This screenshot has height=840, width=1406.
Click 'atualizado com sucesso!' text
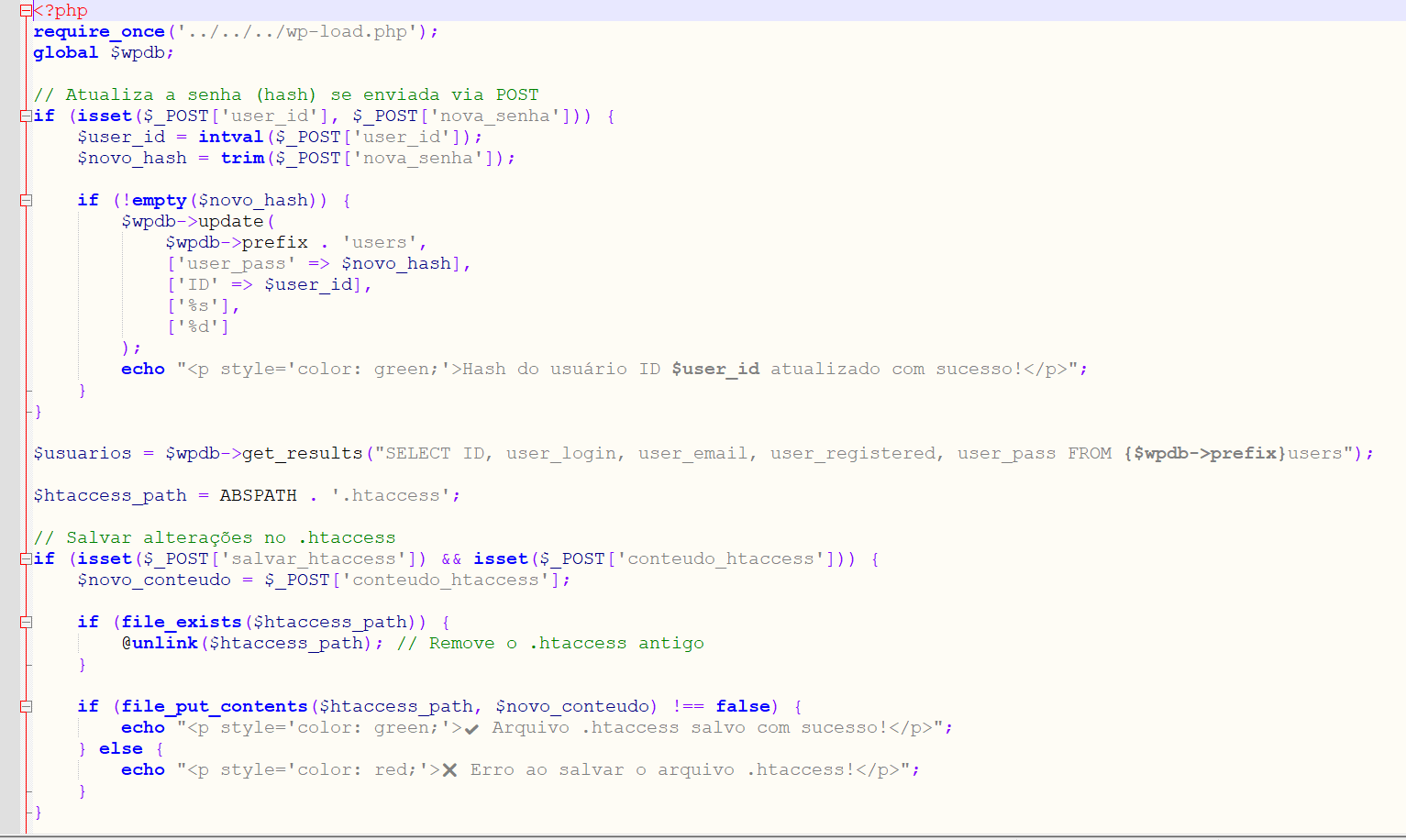coord(896,370)
